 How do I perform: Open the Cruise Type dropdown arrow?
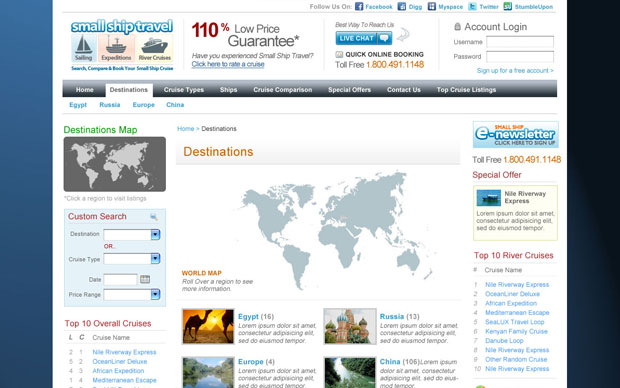click(x=155, y=259)
